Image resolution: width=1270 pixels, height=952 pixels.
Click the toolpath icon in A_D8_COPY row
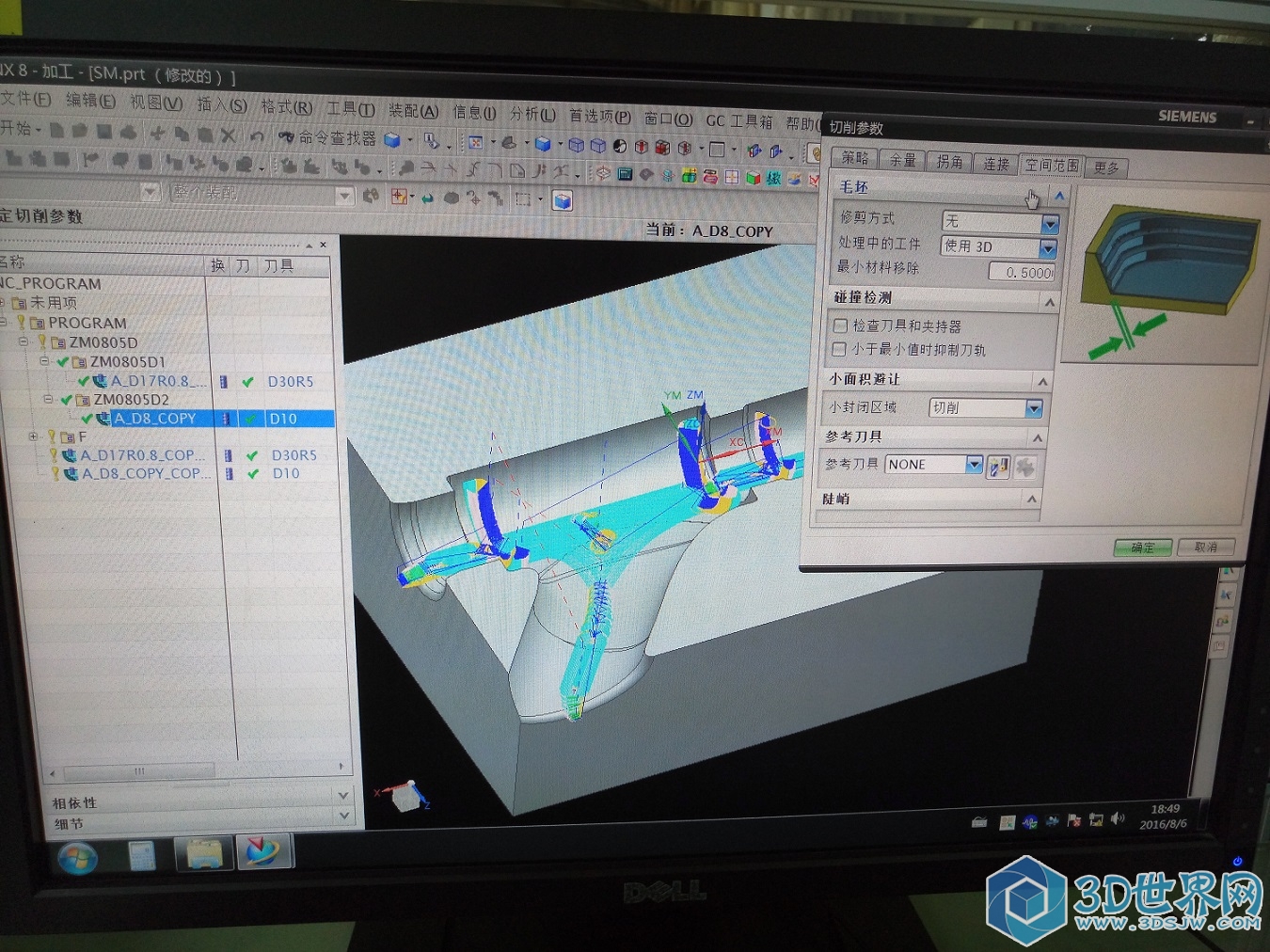[x=225, y=419]
